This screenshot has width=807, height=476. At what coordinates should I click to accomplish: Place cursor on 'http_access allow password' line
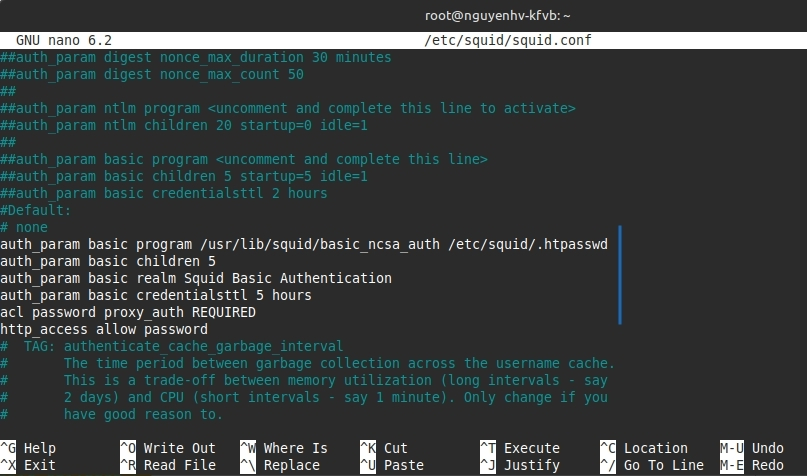[x=104, y=329]
